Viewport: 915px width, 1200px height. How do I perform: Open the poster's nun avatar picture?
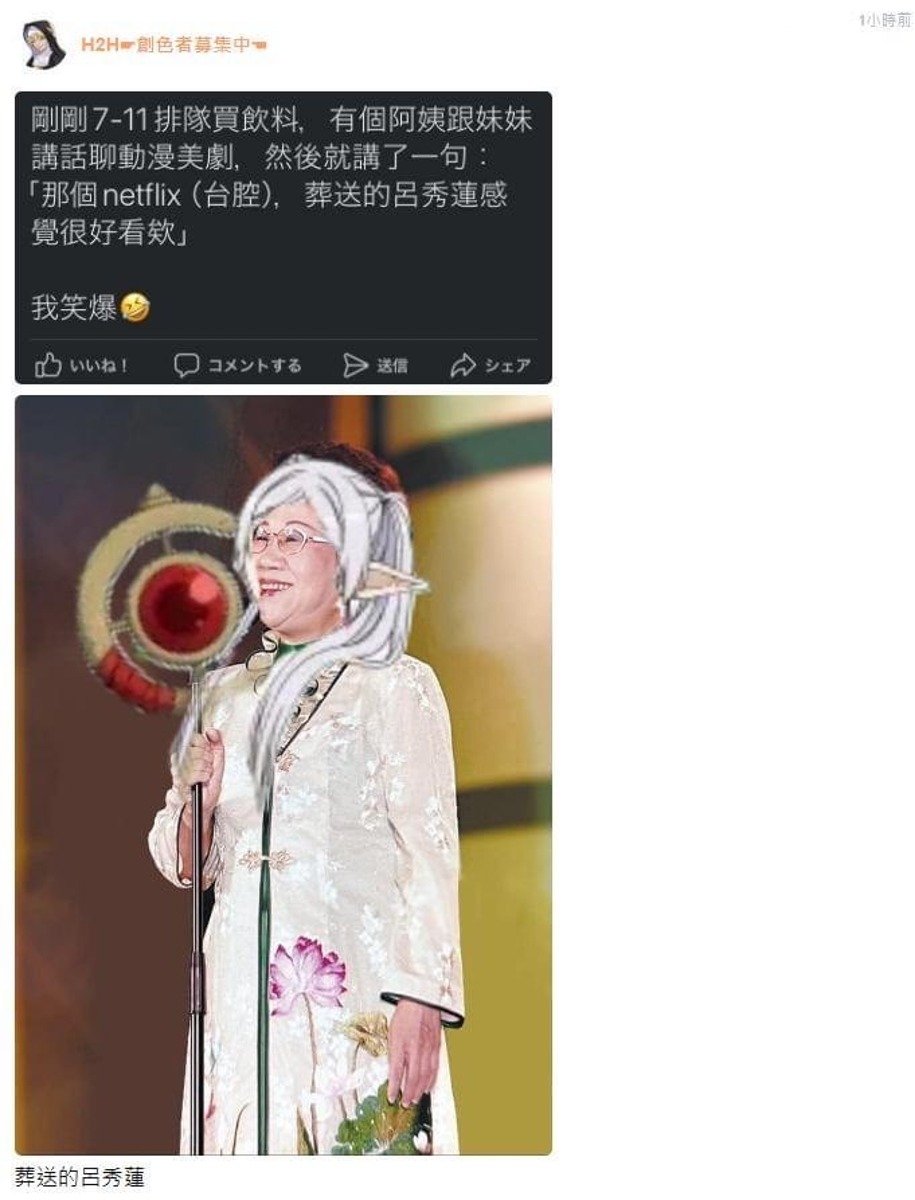43,44
